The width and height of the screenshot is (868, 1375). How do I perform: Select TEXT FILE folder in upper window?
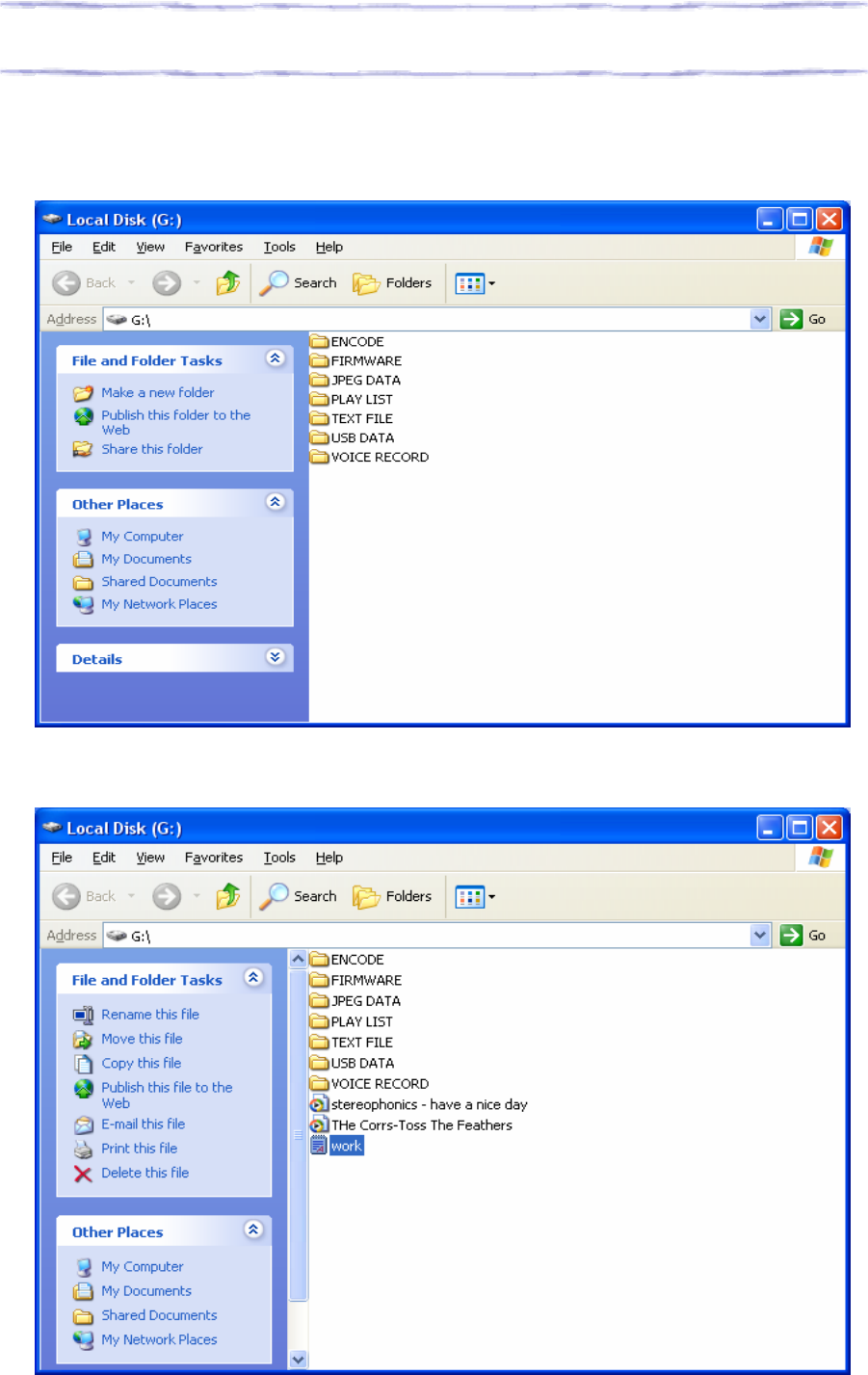(353, 418)
